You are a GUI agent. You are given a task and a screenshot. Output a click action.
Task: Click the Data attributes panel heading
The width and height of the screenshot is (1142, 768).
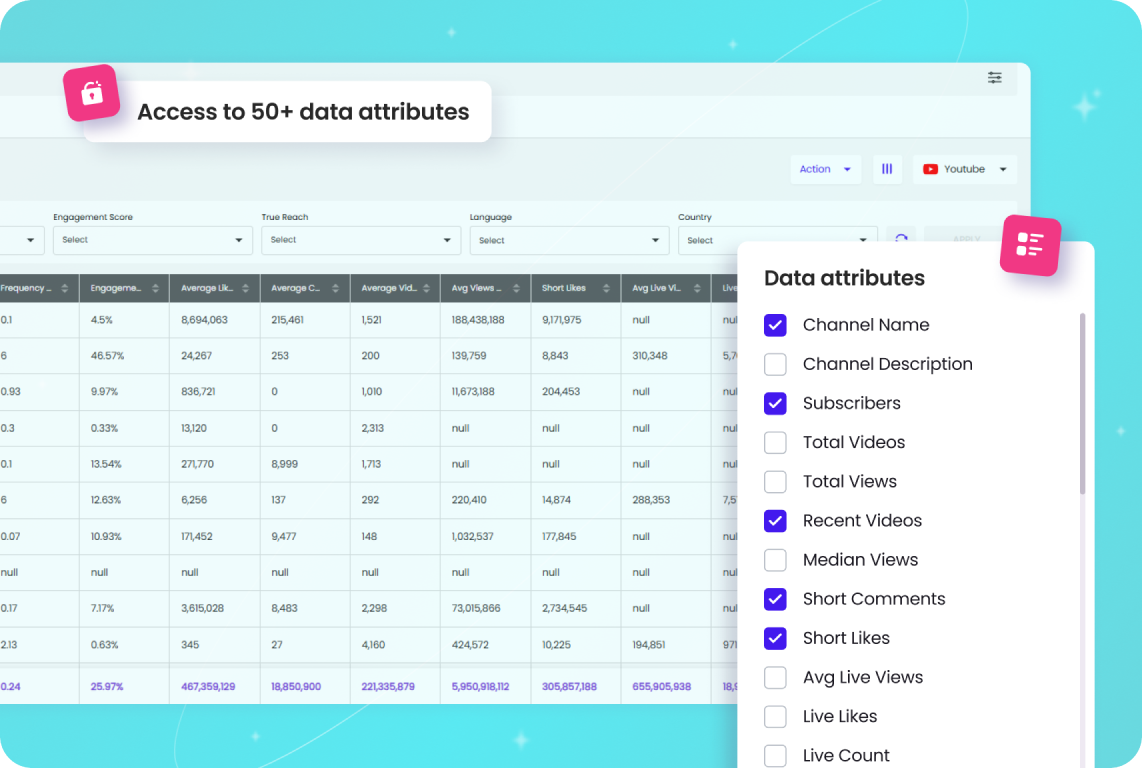coord(844,278)
